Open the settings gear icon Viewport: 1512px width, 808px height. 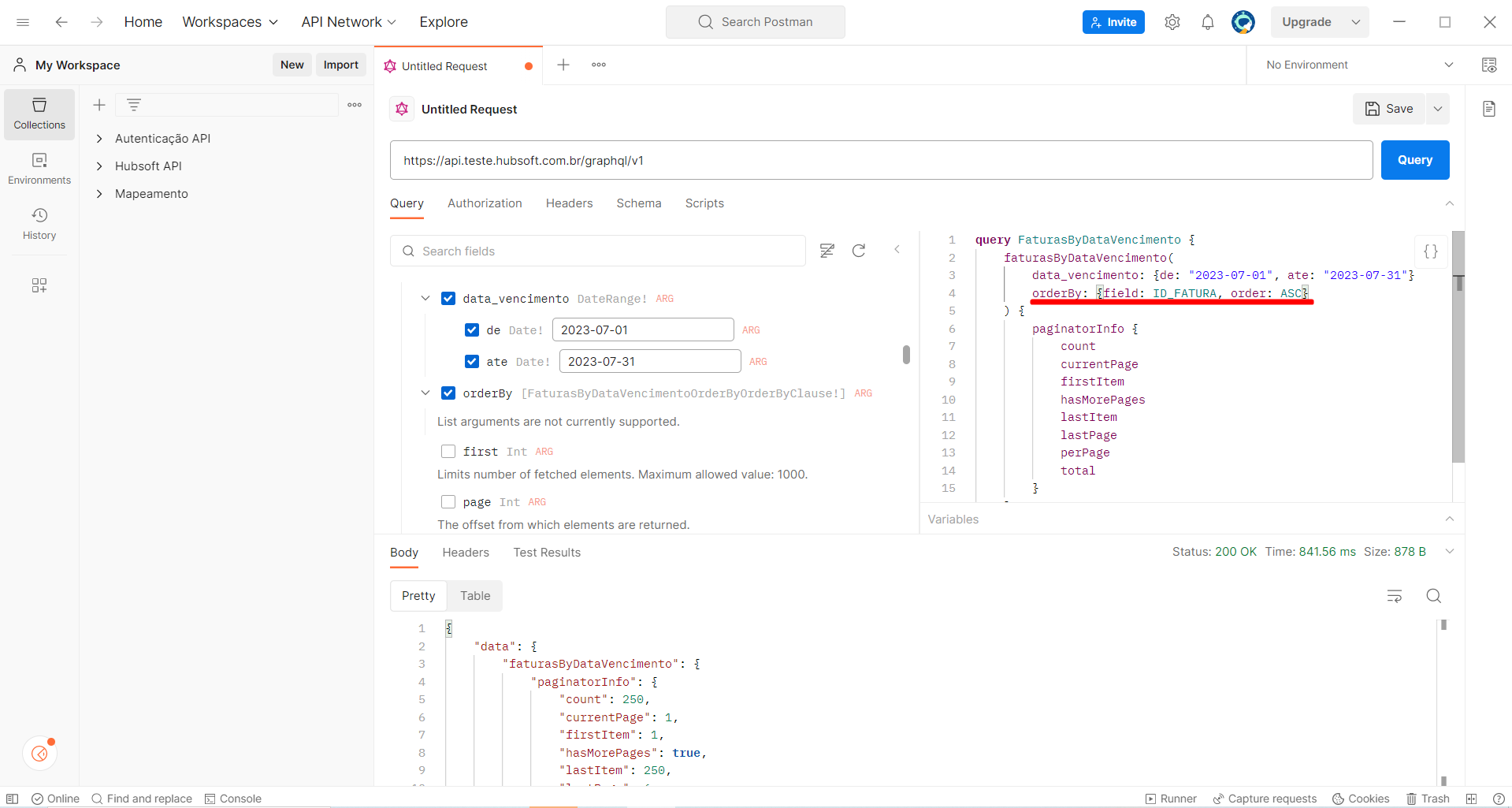pyautogui.click(x=1172, y=22)
